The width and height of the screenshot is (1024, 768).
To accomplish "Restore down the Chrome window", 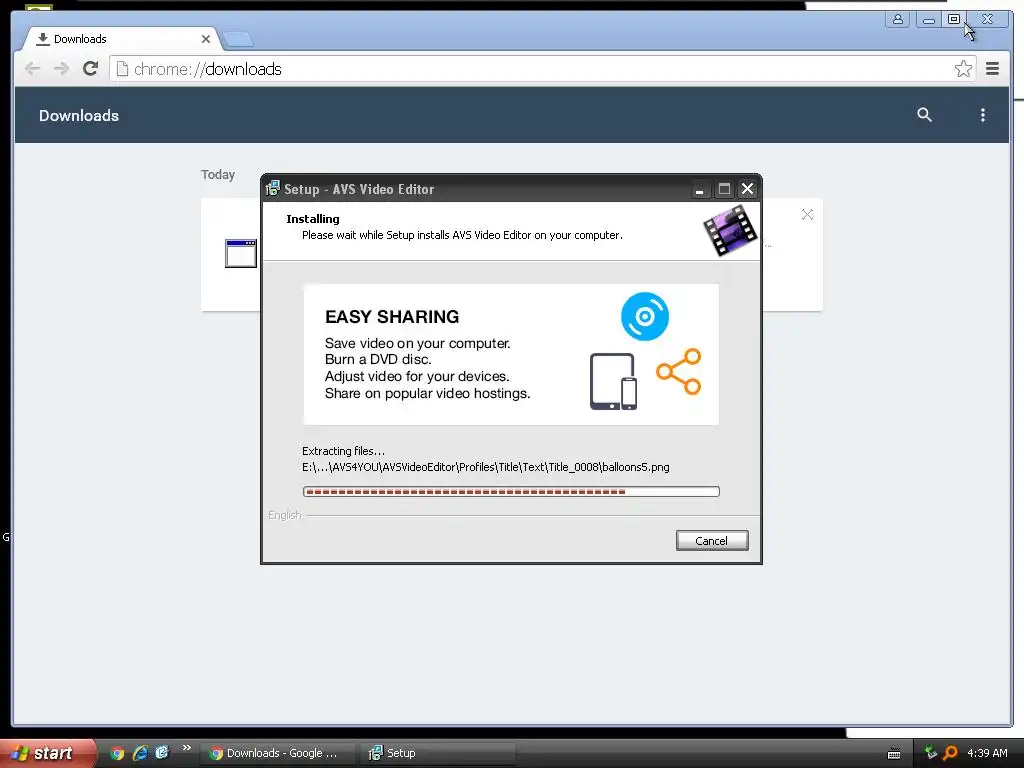I will coord(953,19).
